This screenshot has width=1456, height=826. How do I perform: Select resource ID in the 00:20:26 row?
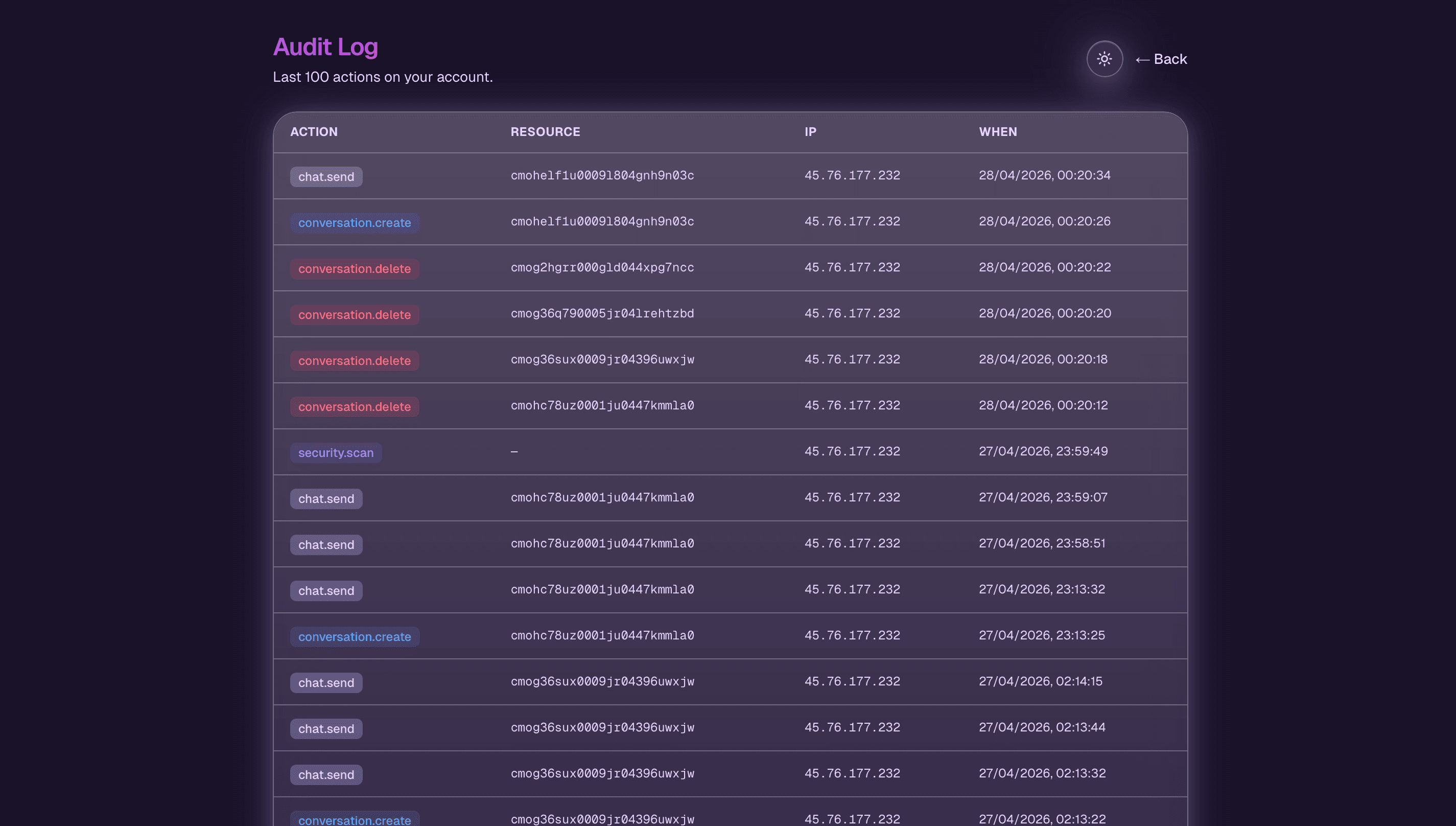click(x=602, y=221)
